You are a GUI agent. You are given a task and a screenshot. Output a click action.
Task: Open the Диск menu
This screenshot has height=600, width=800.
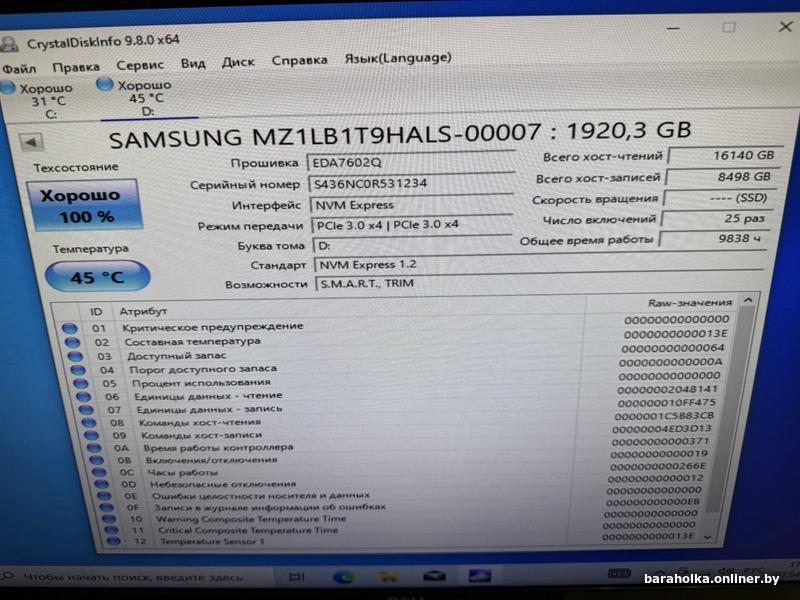click(238, 62)
